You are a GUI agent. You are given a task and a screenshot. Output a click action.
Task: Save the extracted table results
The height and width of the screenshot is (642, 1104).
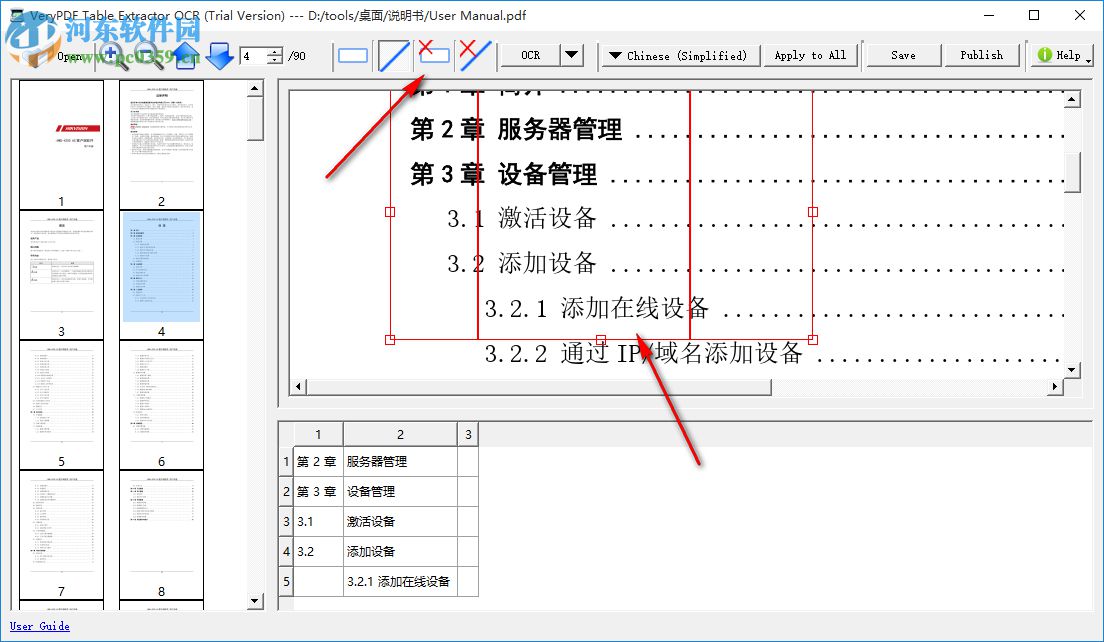902,55
